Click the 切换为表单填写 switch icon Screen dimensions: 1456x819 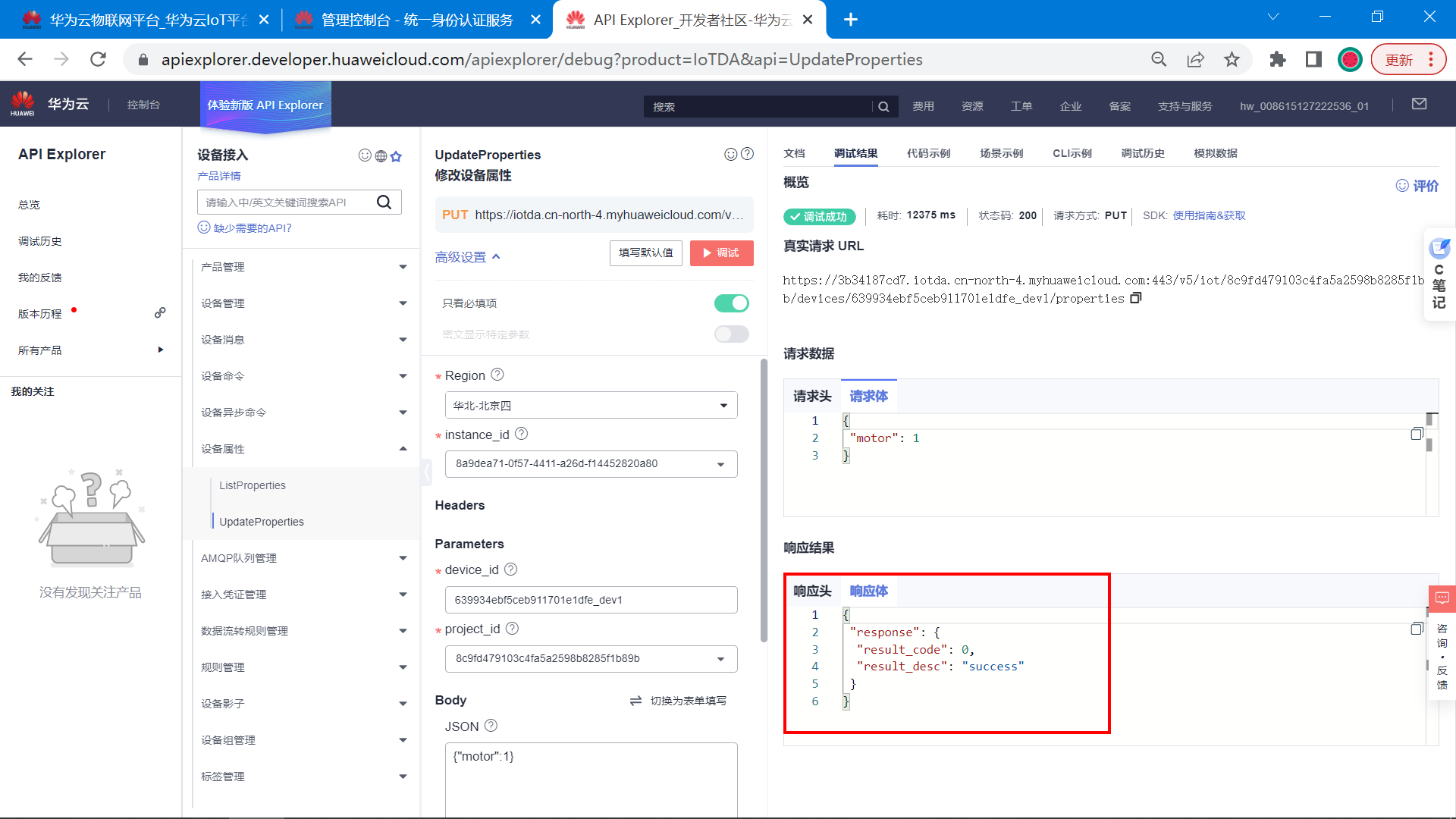click(635, 701)
